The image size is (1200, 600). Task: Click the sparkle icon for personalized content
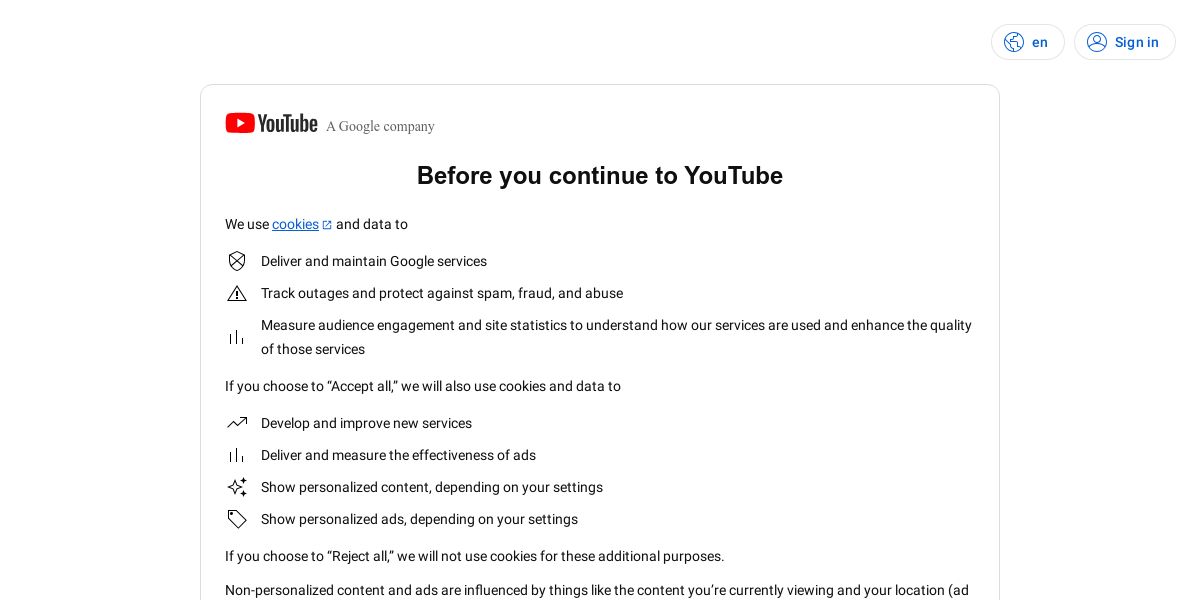coord(237,487)
